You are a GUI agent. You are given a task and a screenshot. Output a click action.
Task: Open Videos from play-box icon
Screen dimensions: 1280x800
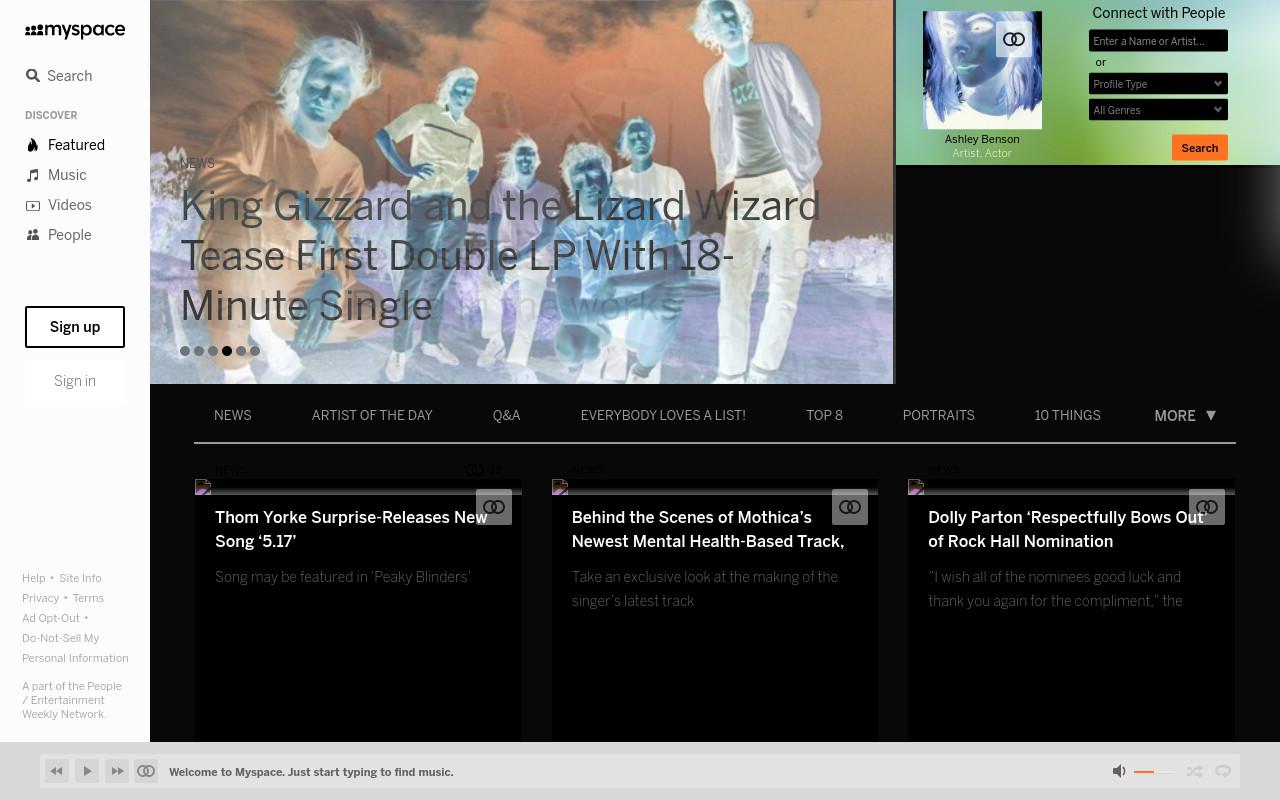[x=33, y=205]
